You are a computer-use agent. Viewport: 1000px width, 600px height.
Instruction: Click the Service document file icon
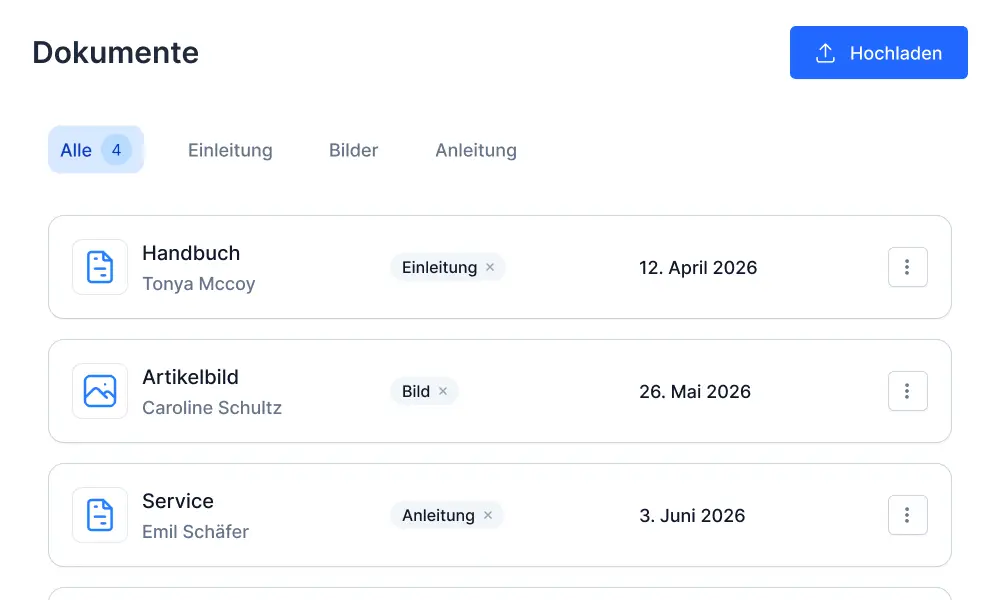[x=100, y=515]
